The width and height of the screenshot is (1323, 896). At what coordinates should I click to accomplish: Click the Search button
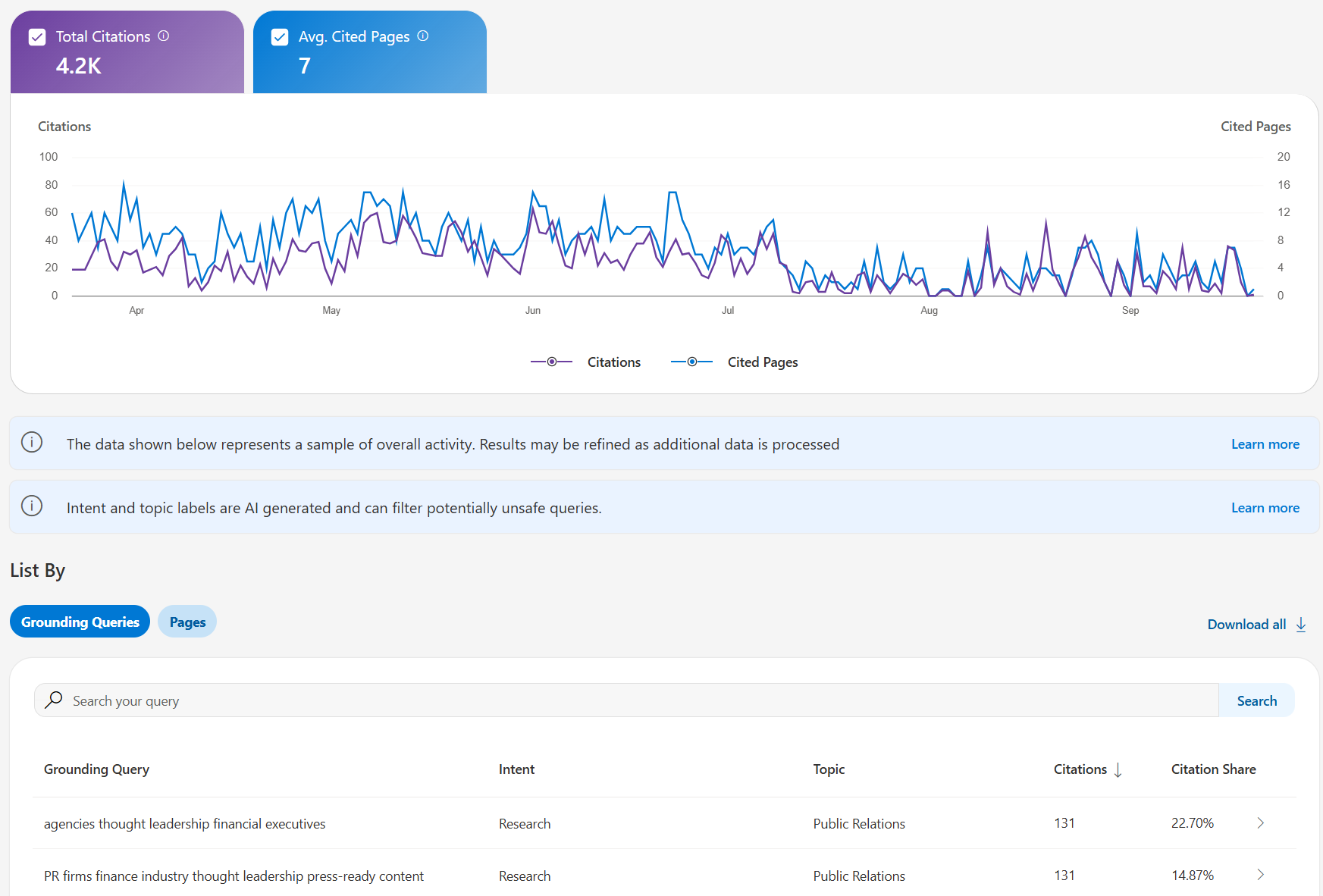[1256, 700]
